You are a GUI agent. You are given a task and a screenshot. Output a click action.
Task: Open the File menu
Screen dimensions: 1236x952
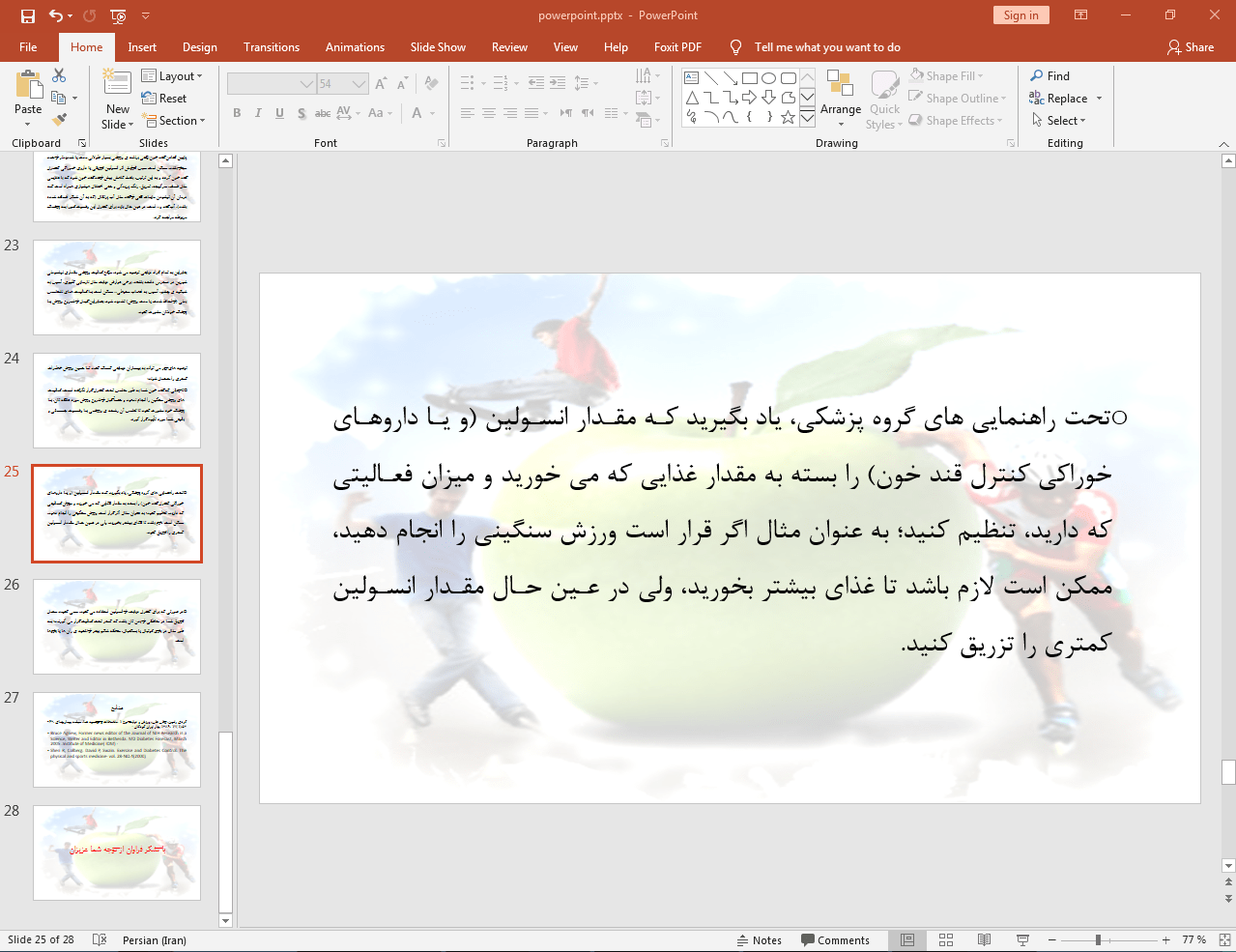[28, 46]
